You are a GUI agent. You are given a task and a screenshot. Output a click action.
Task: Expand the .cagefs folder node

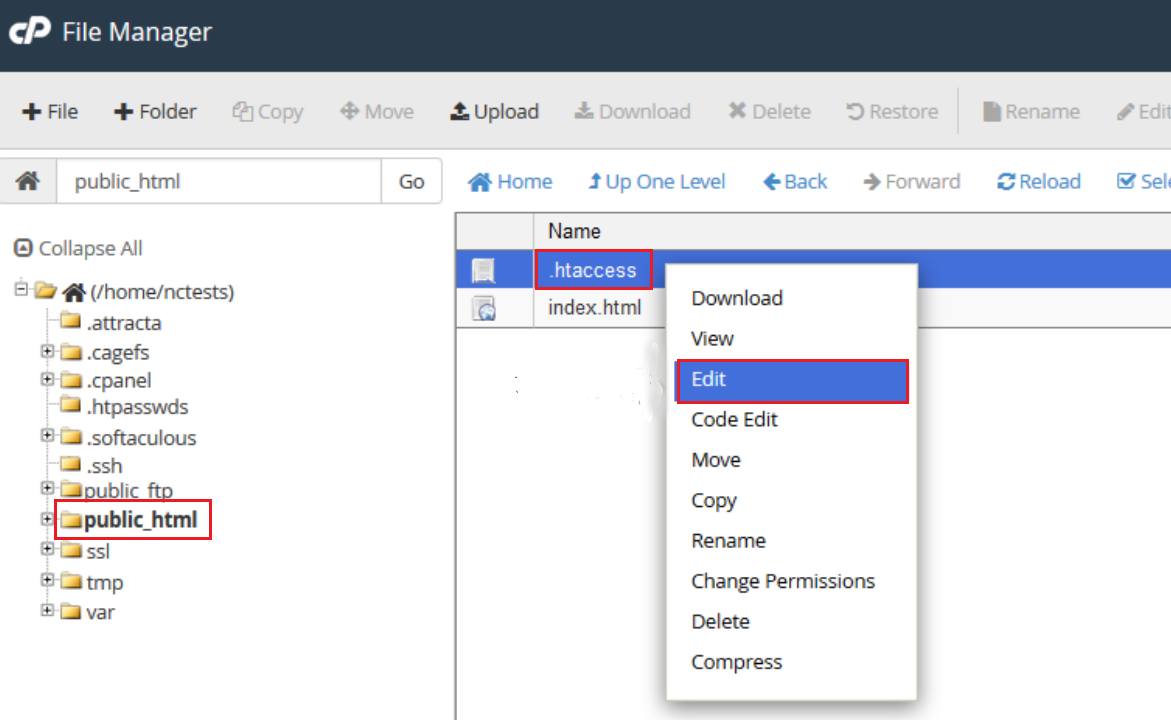[46, 351]
